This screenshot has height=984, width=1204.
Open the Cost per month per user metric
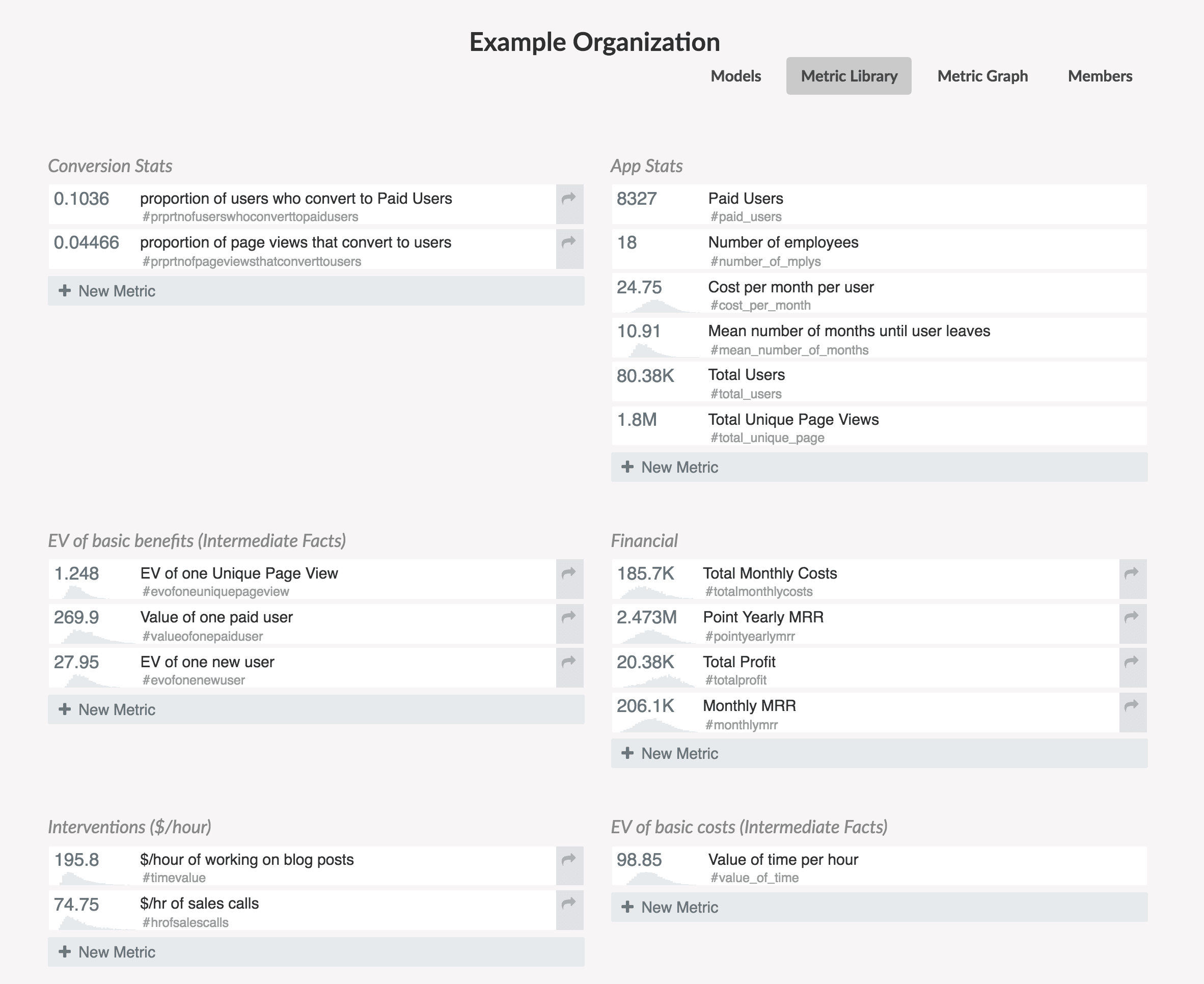(x=879, y=293)
